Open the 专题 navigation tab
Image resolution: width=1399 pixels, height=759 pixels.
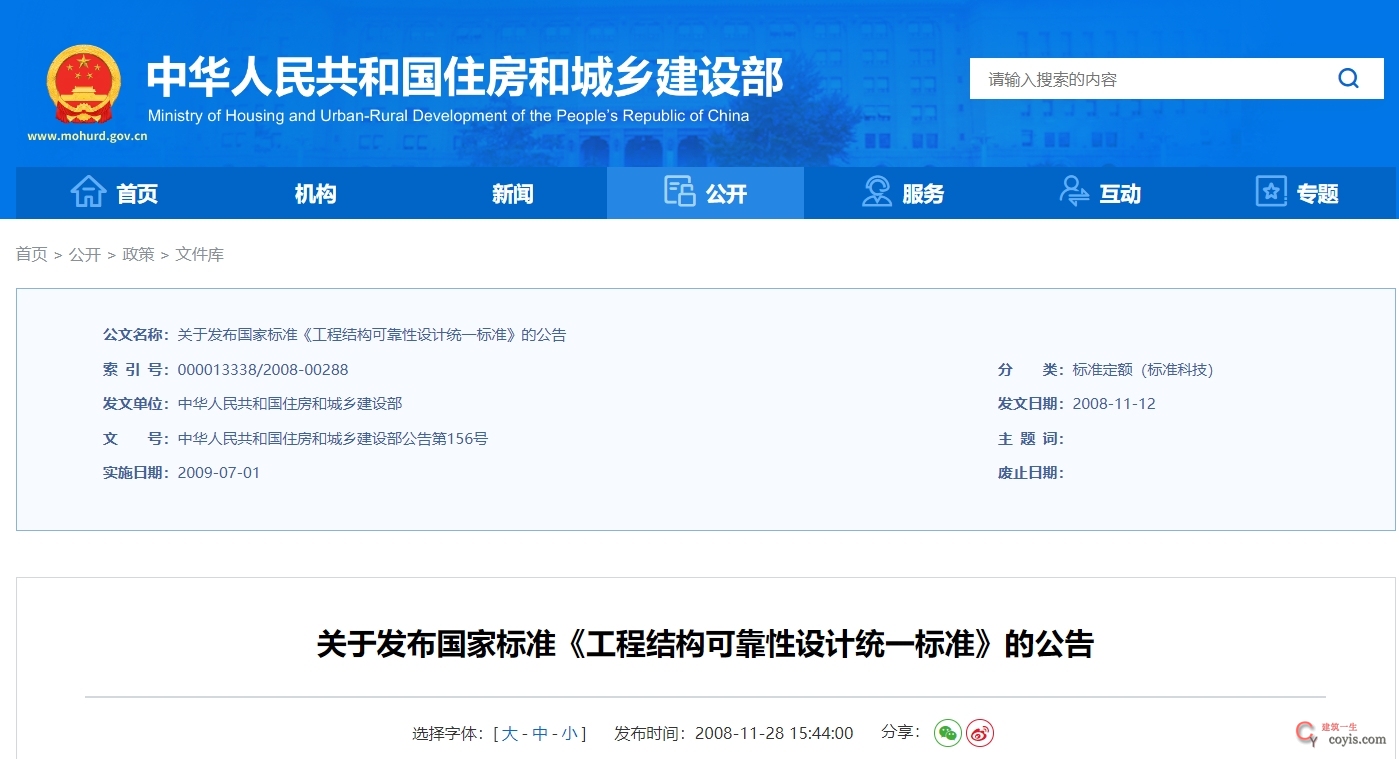coord(1296,193)
